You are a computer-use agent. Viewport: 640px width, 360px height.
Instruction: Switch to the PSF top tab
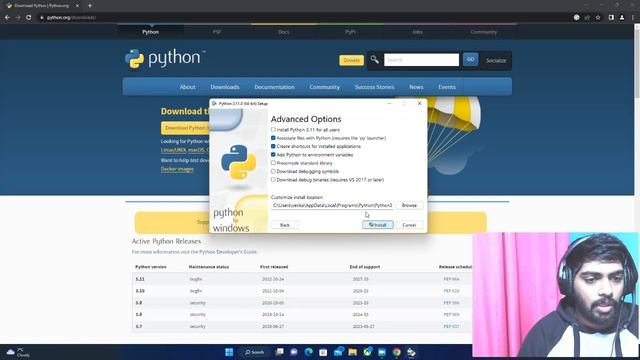coord(217,32)
